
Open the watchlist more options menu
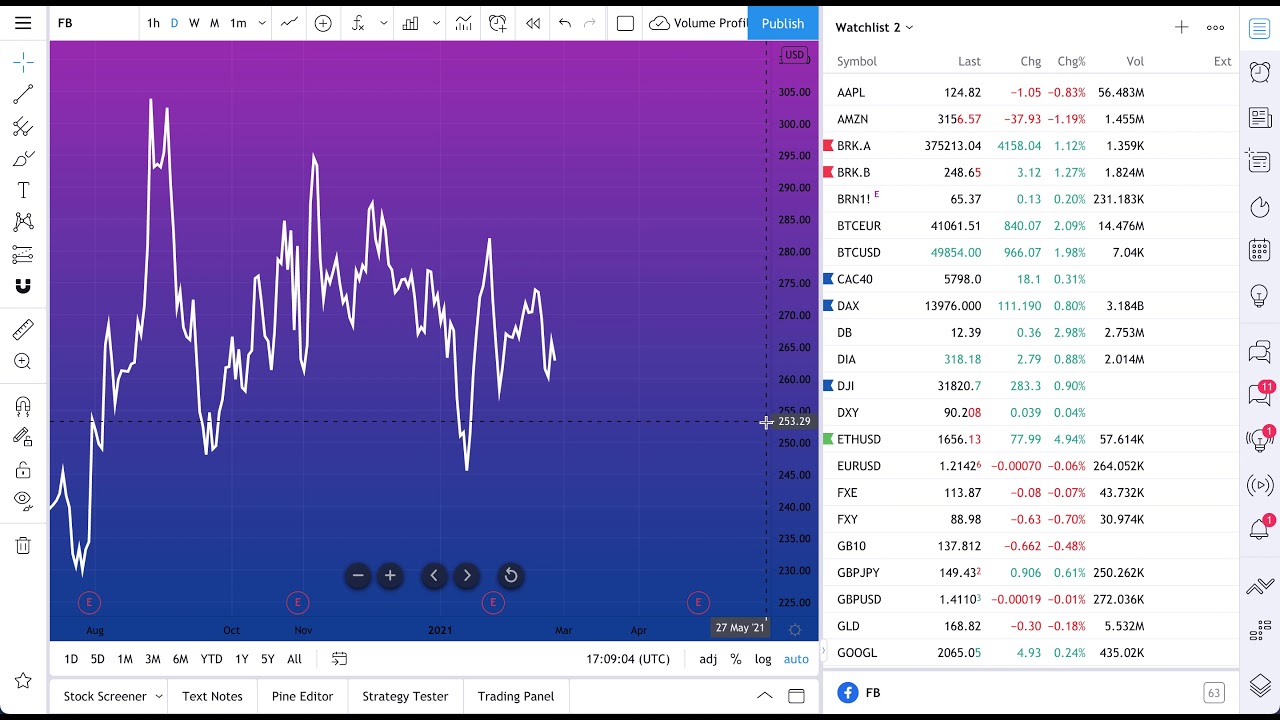(x=1215, y=27)
